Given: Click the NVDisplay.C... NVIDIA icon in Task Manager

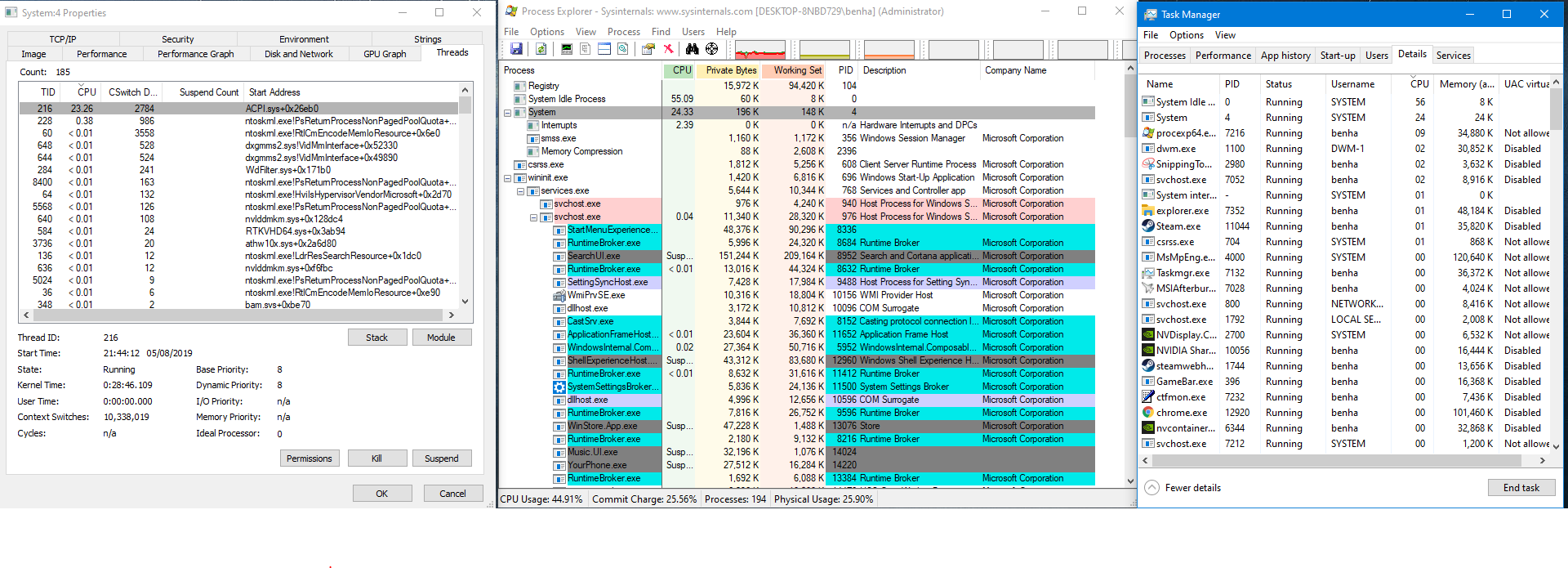Looking at the screenshot, I should 1148,335.
